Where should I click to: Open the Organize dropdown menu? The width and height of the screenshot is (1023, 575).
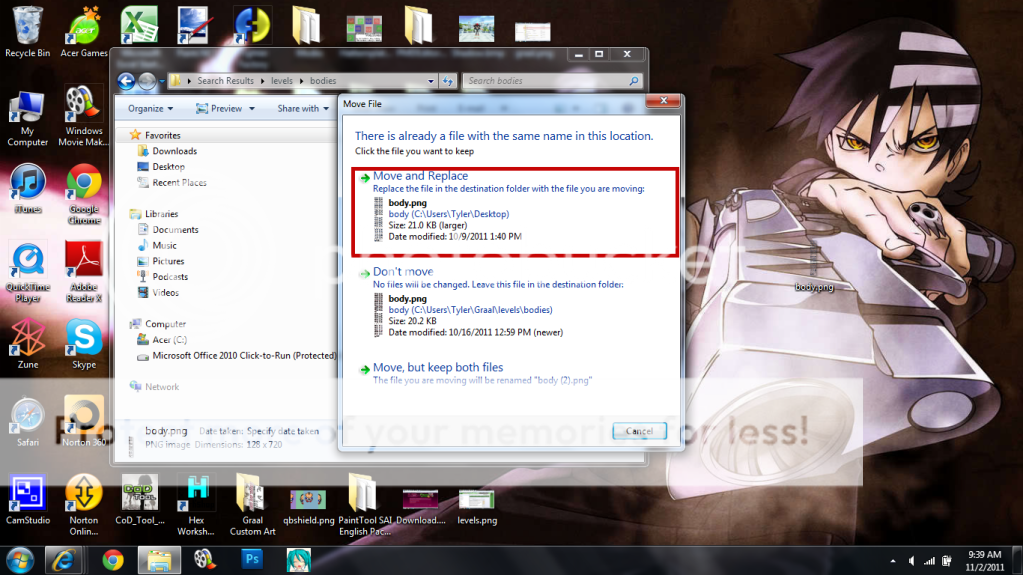[150, 108]
